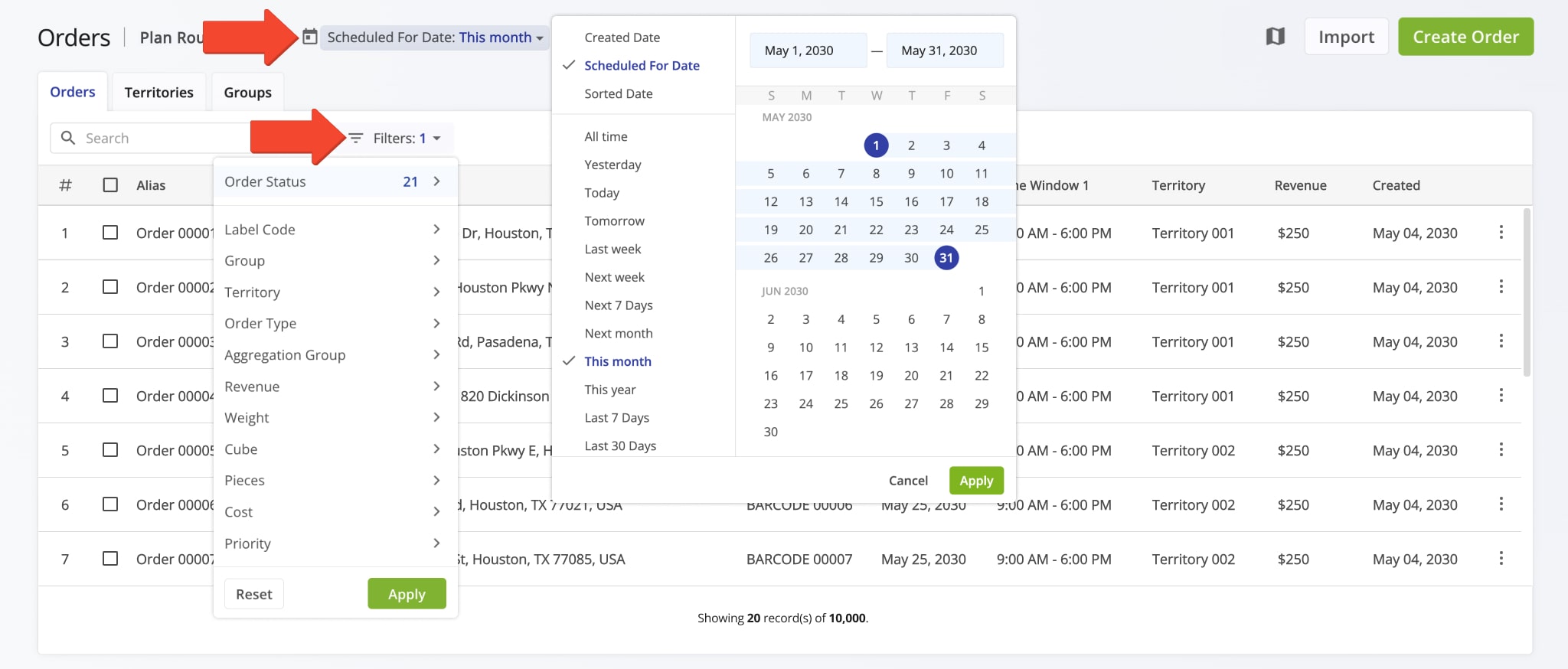This screenshot has width=1568, height=669.
Task: Select the Orders tab
Action: pyautogui.click(x=73, y=92)
